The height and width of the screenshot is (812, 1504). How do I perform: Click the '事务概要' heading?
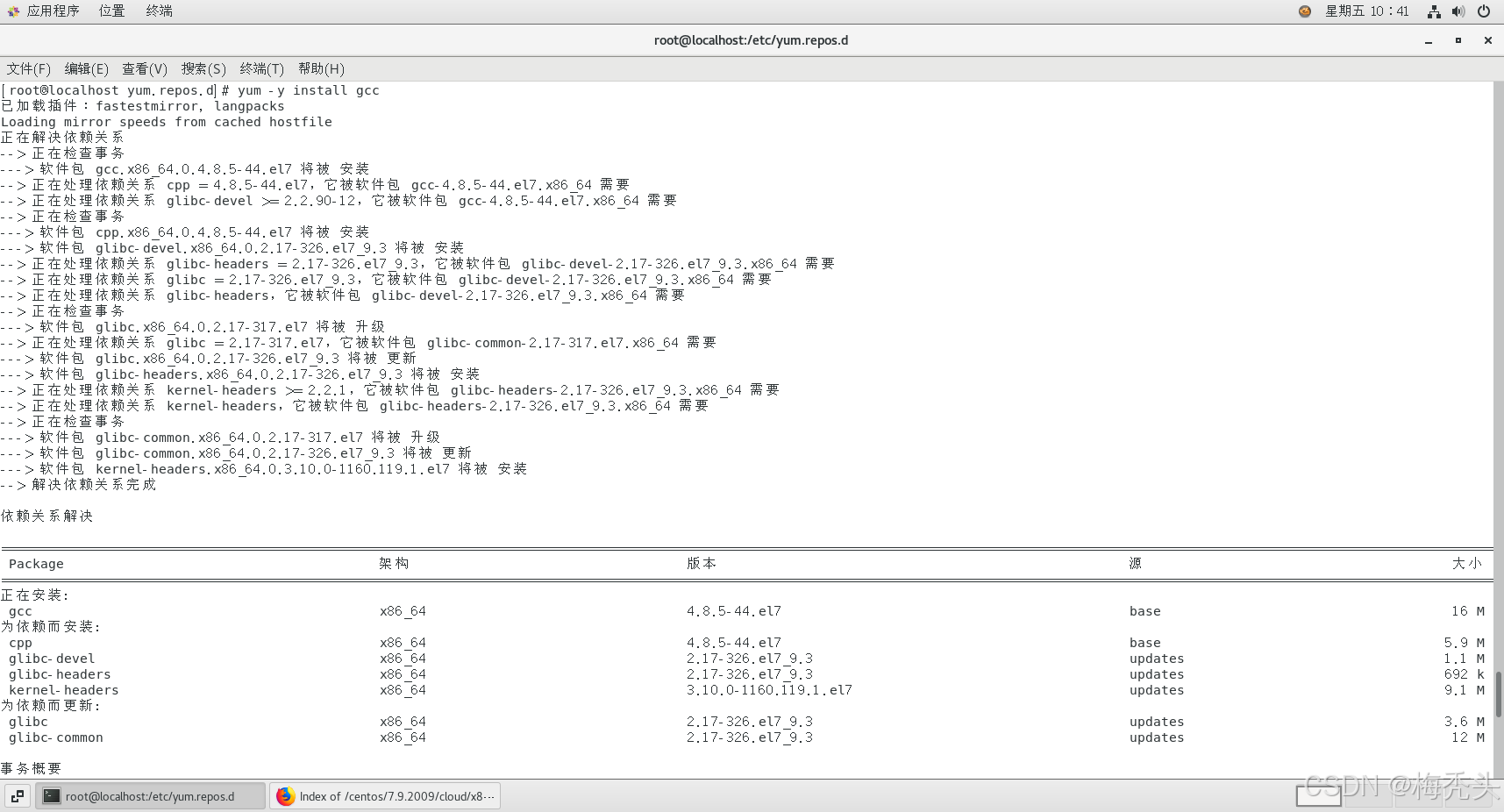pos(32,769)
